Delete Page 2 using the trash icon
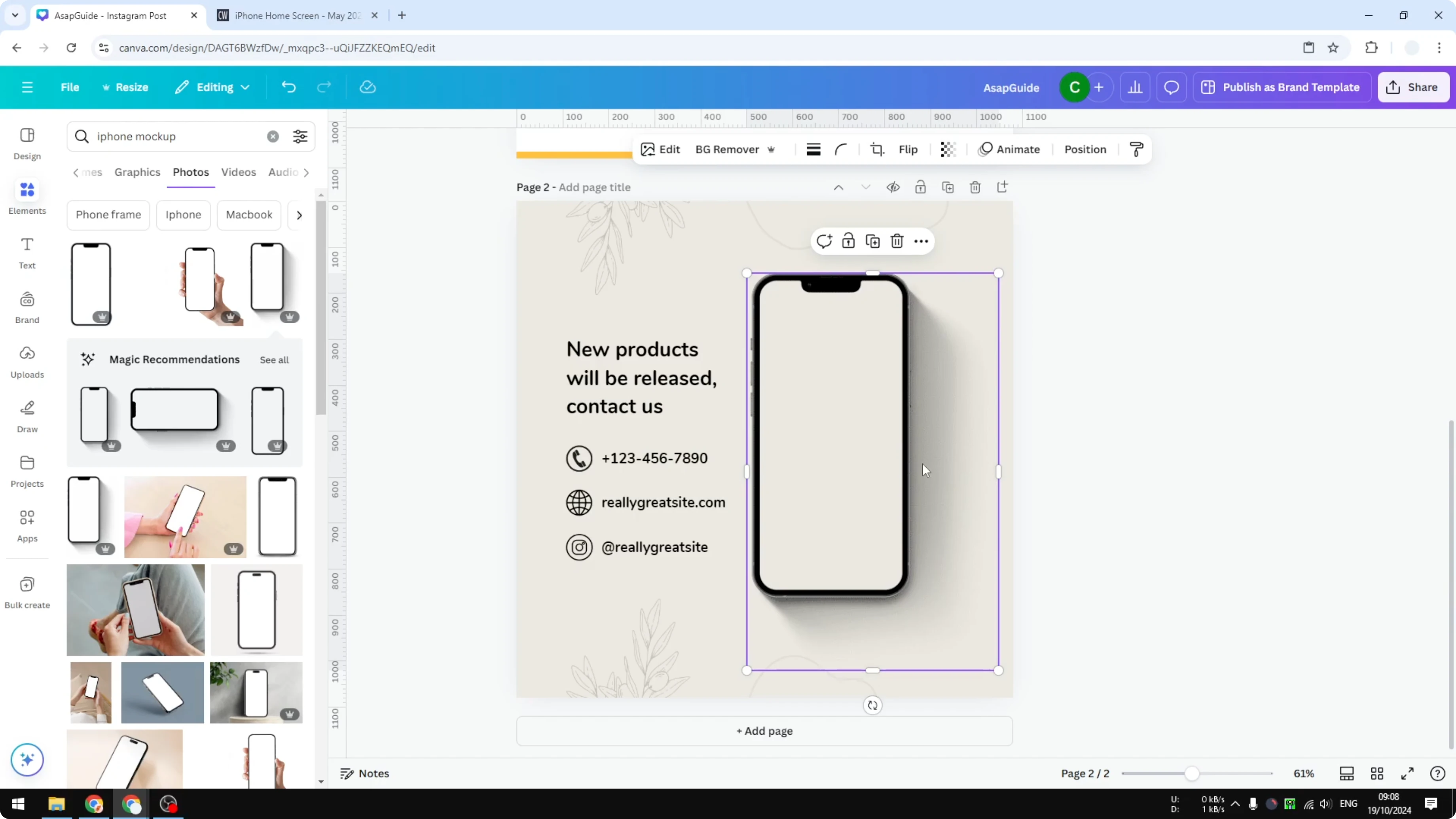Screen dimensions: 1456x819 click(975, 187)
